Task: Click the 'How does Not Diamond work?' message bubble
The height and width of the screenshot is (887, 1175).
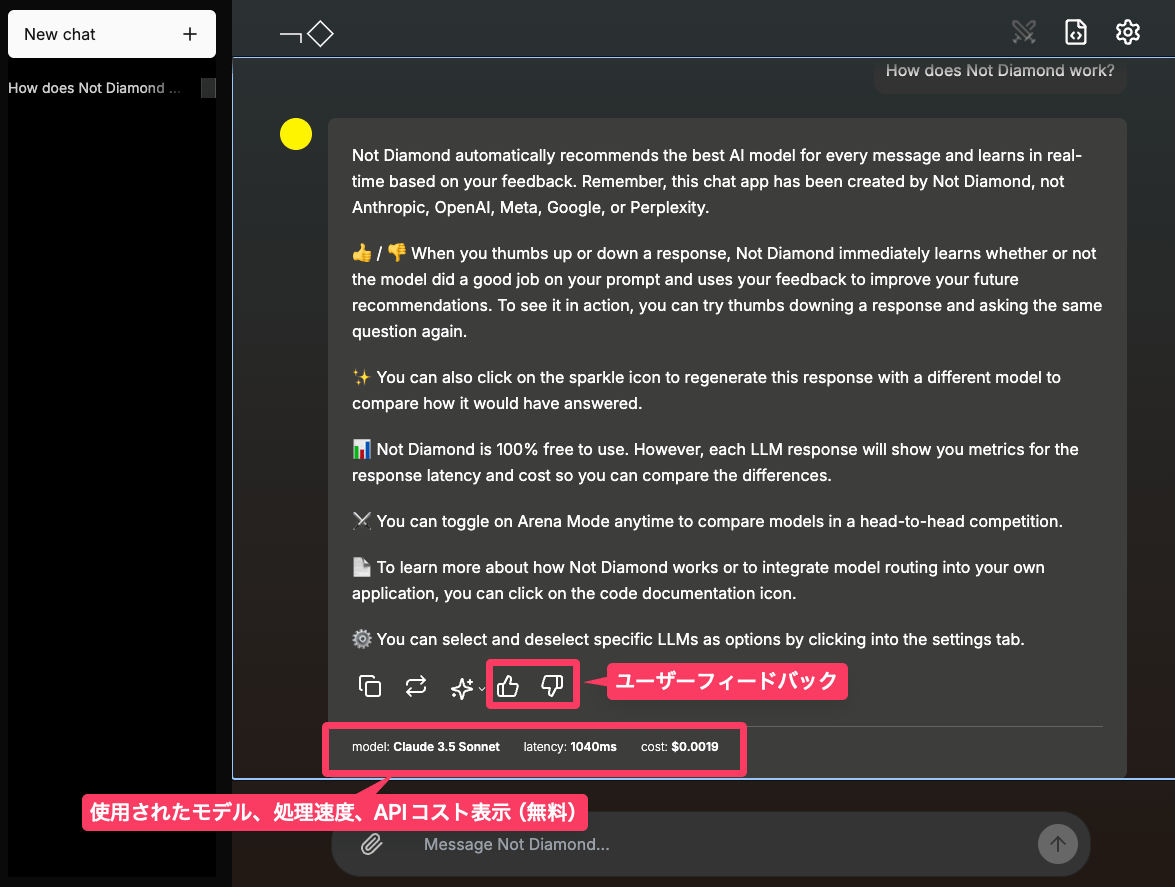Action: point(999,72)
